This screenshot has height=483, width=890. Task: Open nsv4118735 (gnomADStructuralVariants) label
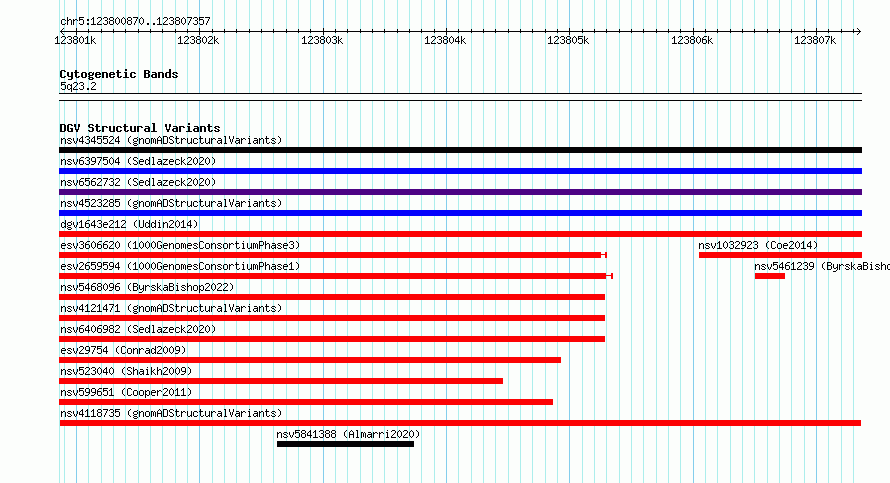pyautogui.click(x=171, y=413)
